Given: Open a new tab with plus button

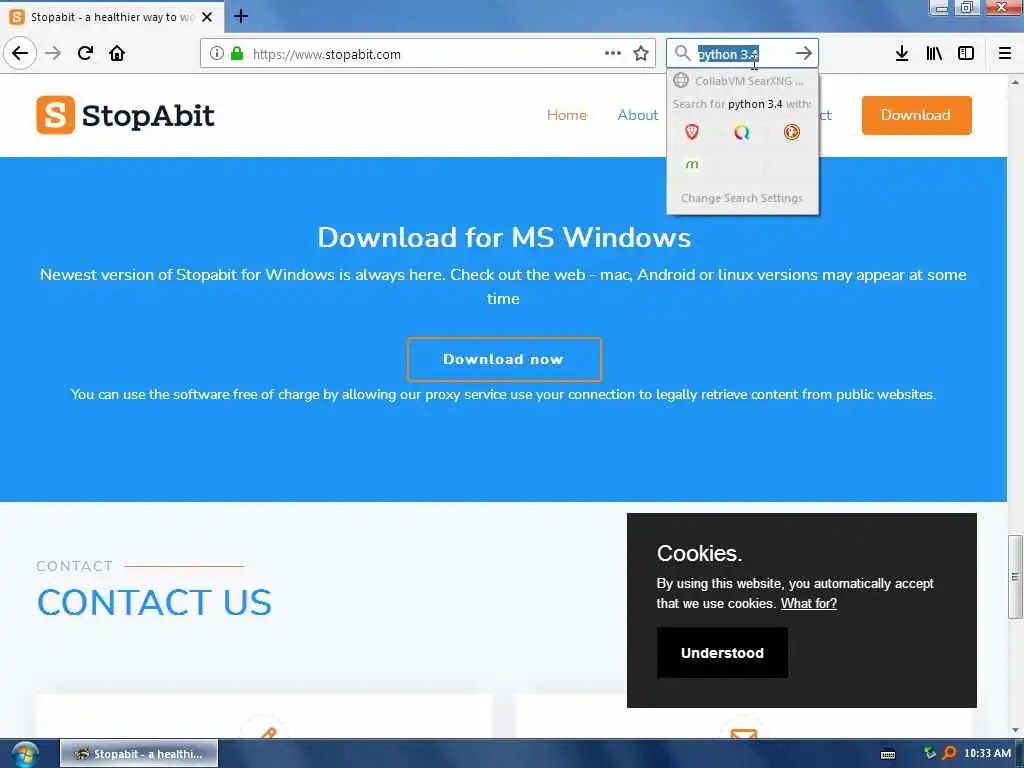Looking at the screenshot, I should (x=241, y=16).
